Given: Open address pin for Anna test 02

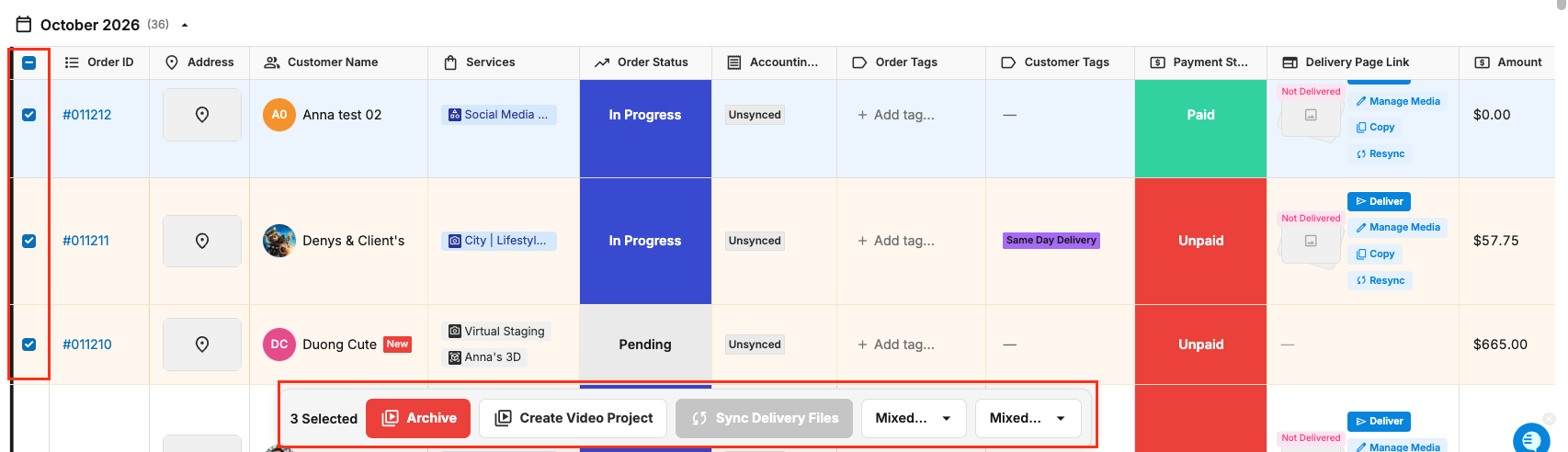Looking at the screenshot, I should [x=202, y=115].
